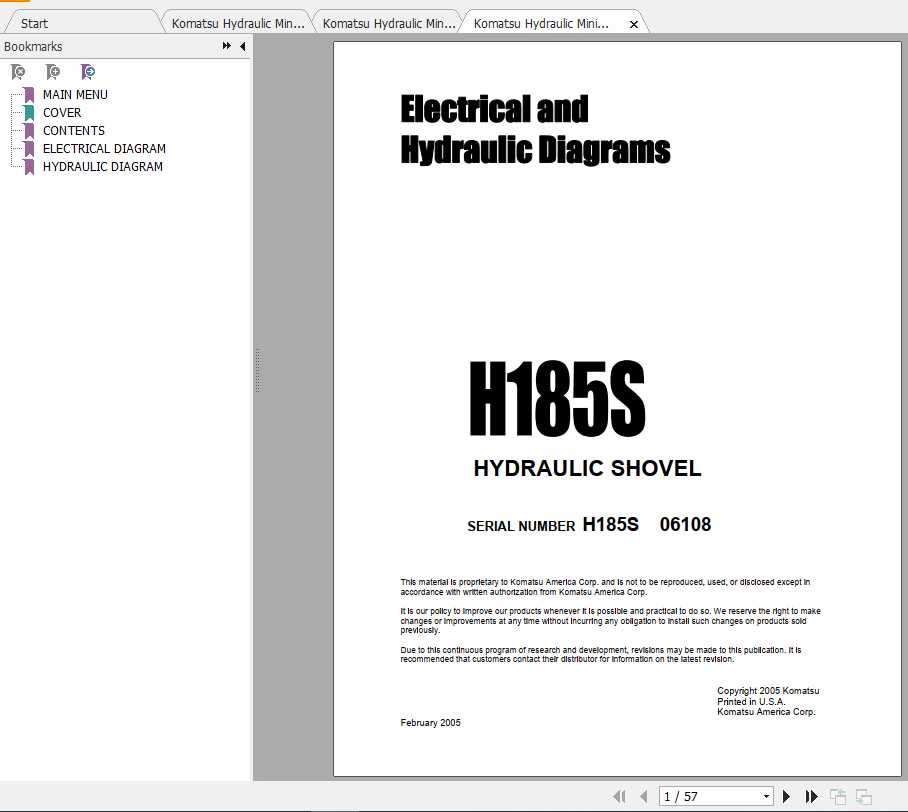This screenshot has height=812, width=908.
Task: Click the Bookmarks panel title
Action: (x=33, y=46)
